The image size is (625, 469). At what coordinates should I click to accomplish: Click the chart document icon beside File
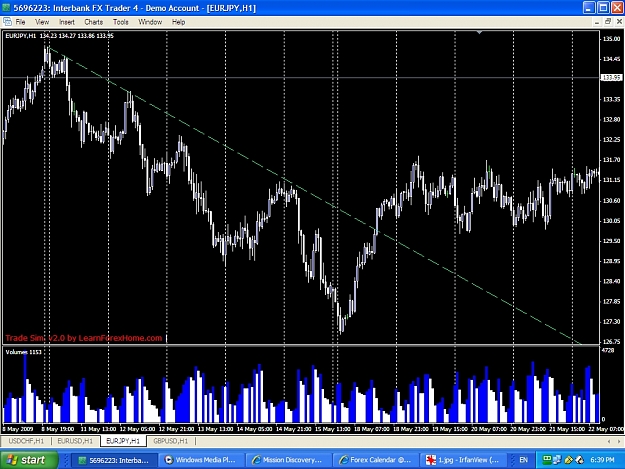point(7,22)
